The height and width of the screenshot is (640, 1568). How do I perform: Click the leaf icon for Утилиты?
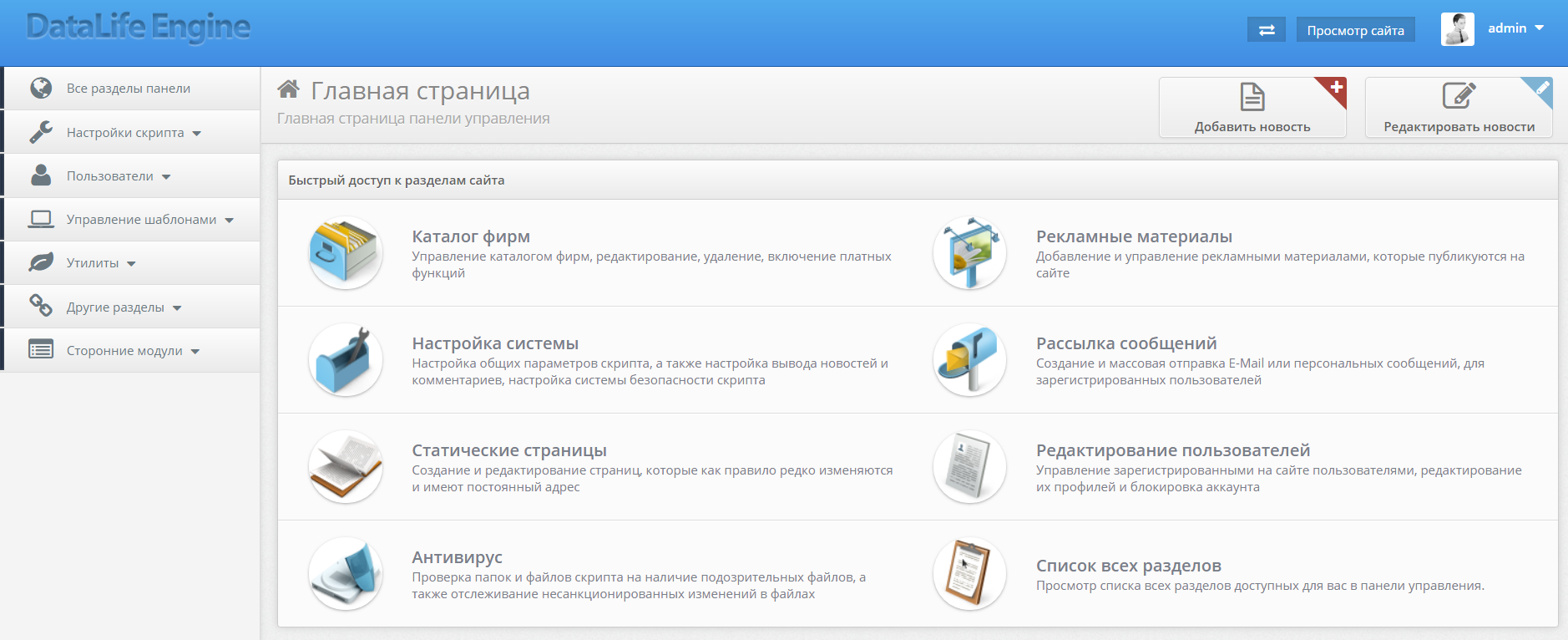click(x=41, y=262)
